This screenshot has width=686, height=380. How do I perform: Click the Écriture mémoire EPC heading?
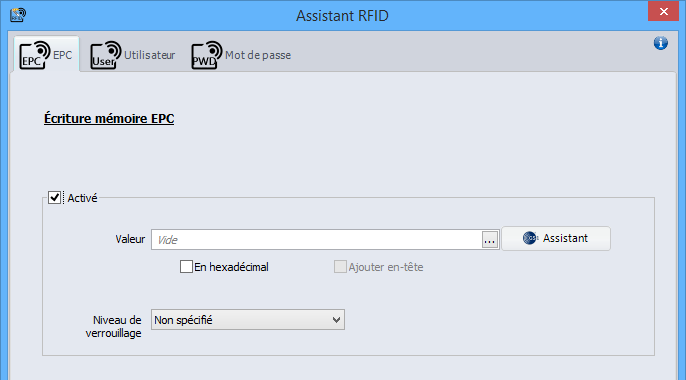109,119
